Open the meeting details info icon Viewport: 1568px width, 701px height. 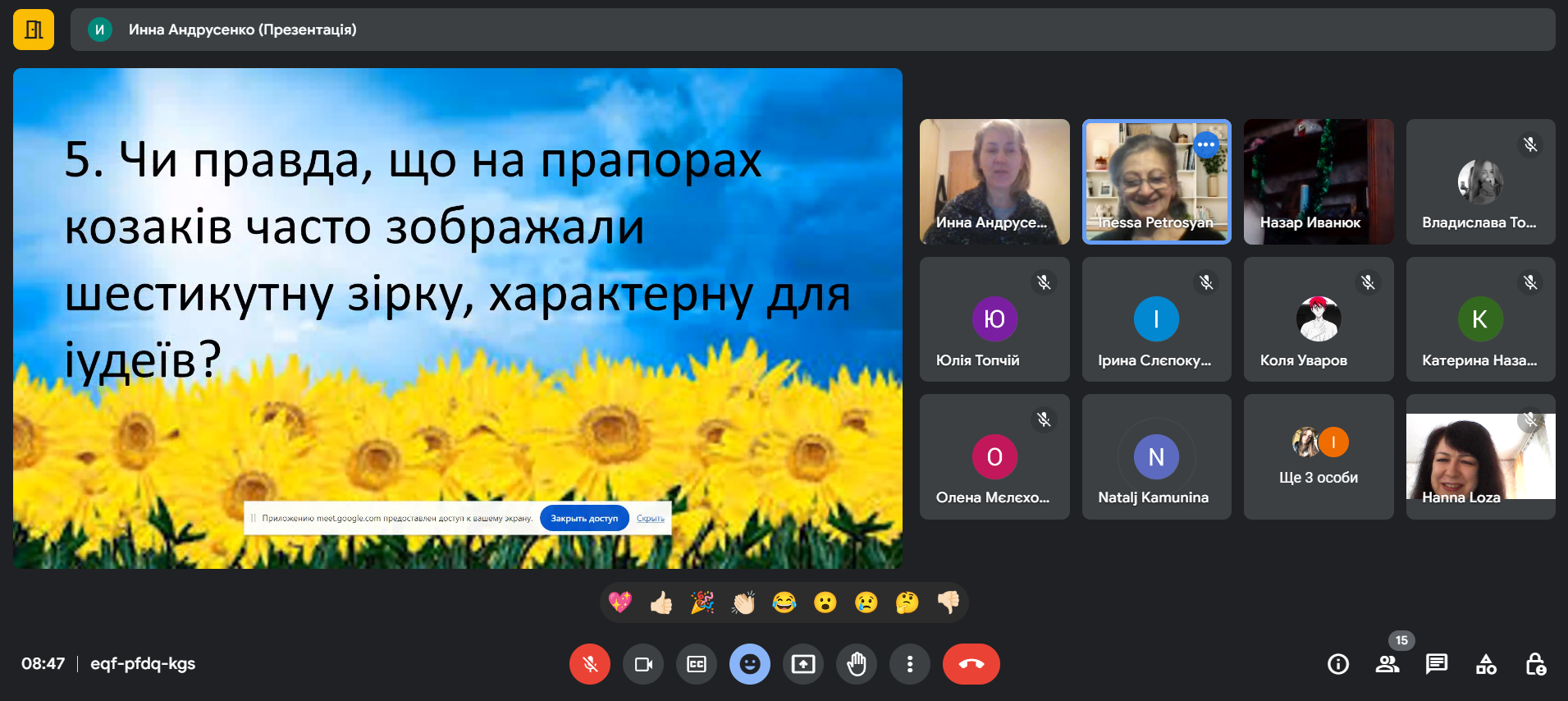coord(1338,664)
